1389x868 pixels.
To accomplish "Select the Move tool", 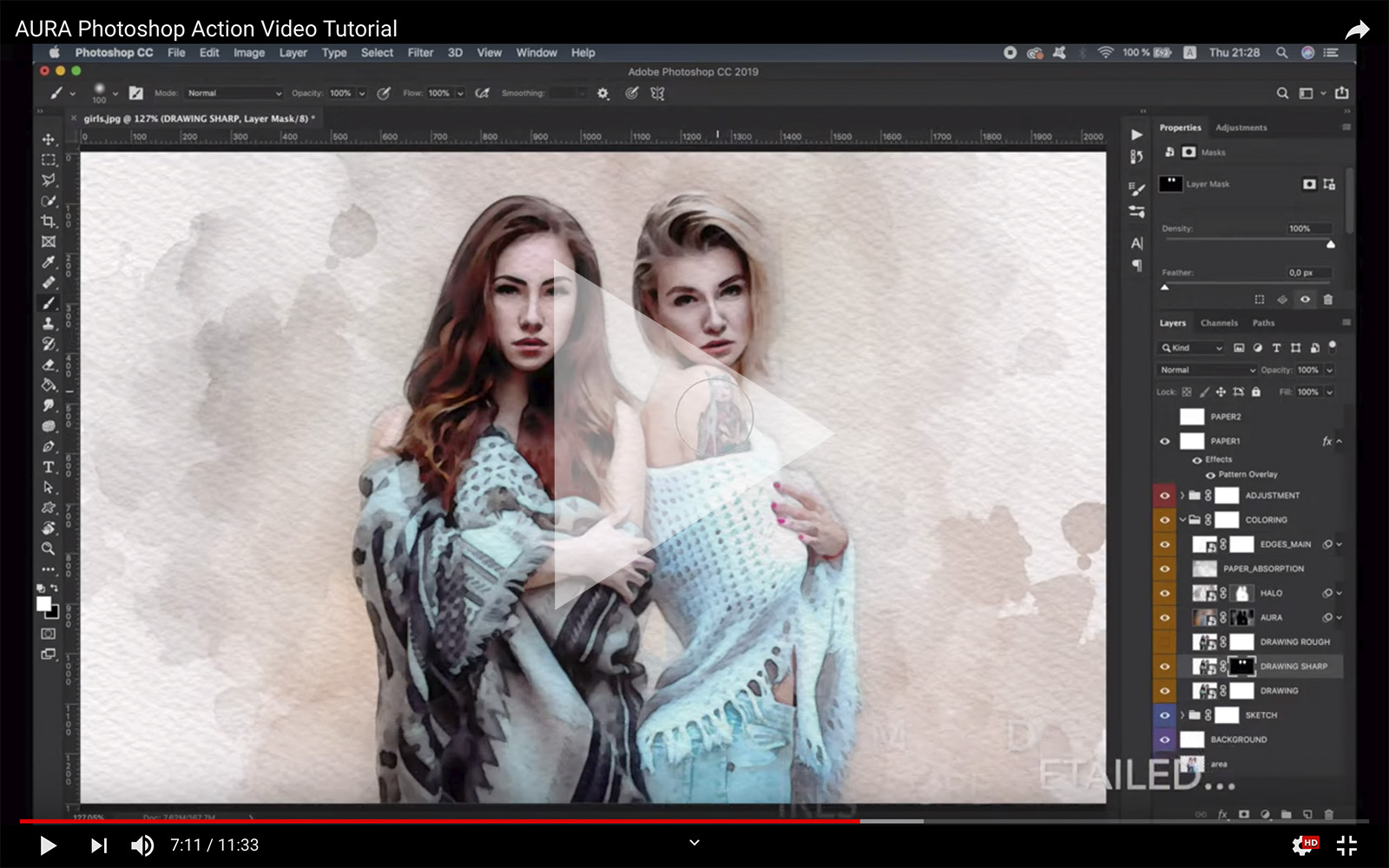I will coord(49,139).
